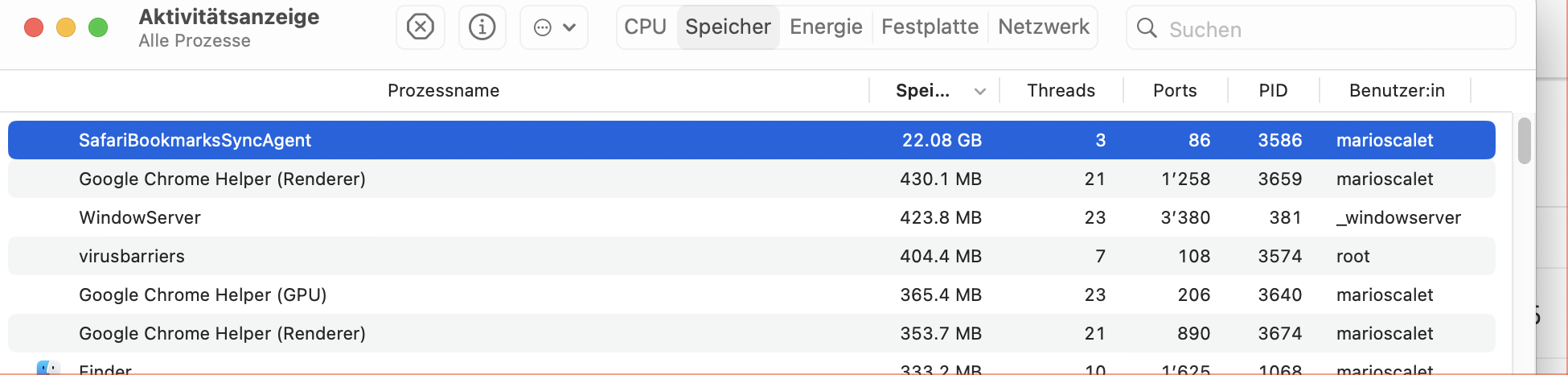Viewport: 1568px width, 375px height.
Task: Click the vertical scrollbar thumb
Action: (1524, 141)
